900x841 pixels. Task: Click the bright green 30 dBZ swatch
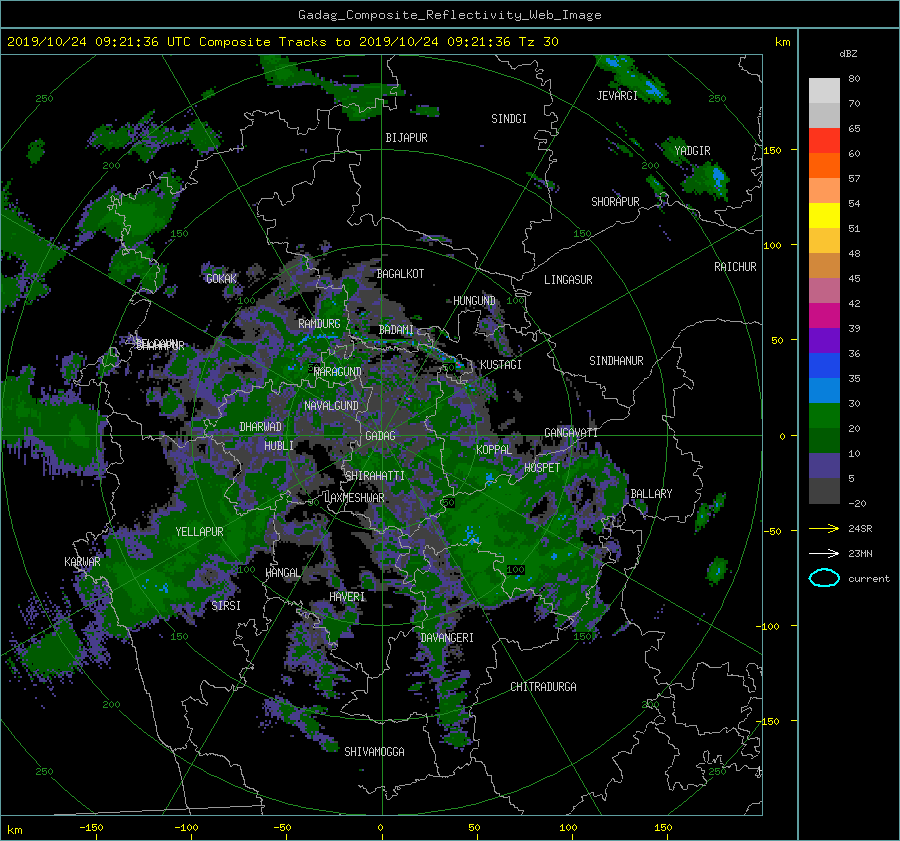(824, 416)
